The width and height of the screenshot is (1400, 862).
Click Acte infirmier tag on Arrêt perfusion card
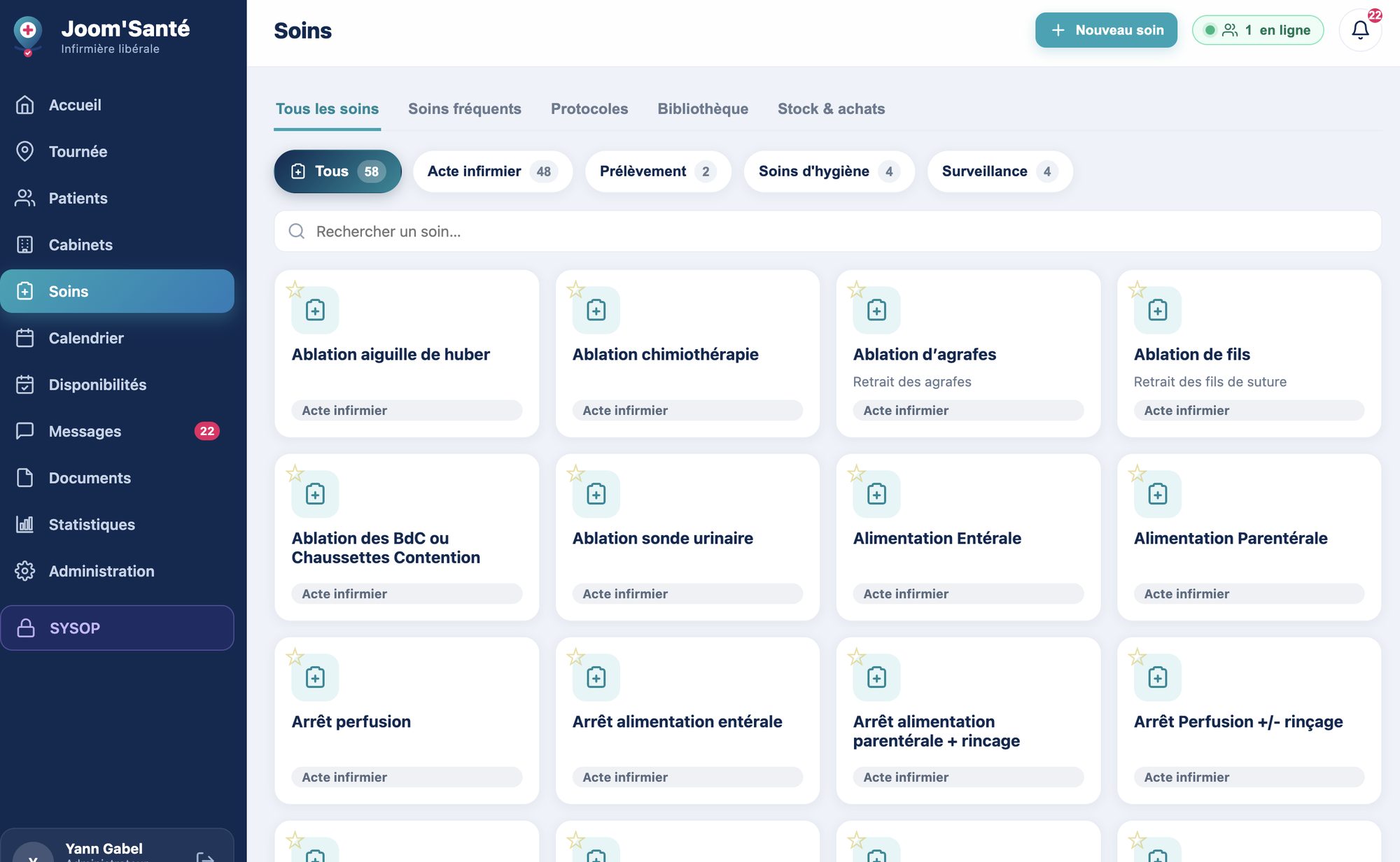pos(407,777)
